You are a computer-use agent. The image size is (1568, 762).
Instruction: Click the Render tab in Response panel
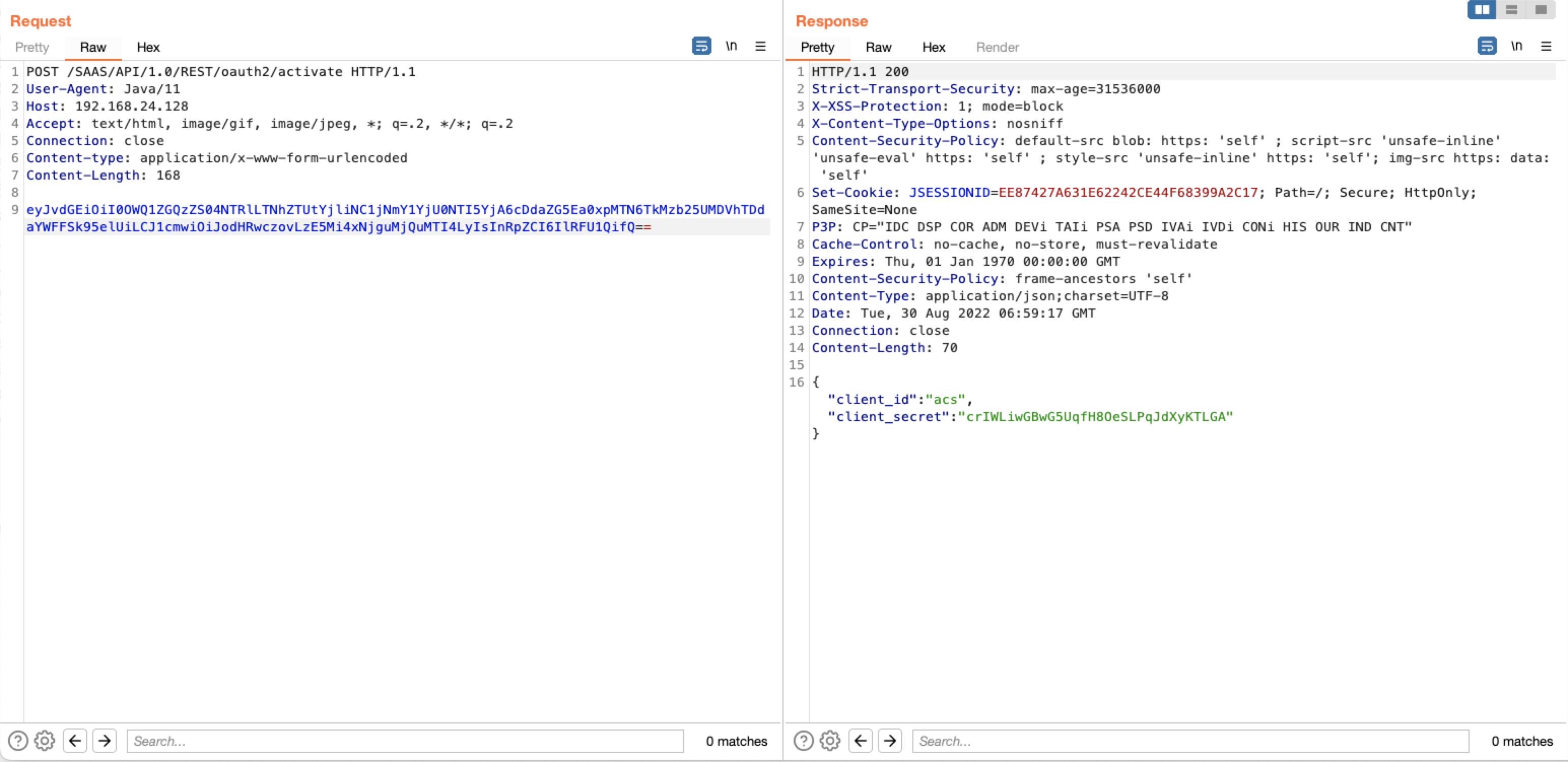(996, 46)
